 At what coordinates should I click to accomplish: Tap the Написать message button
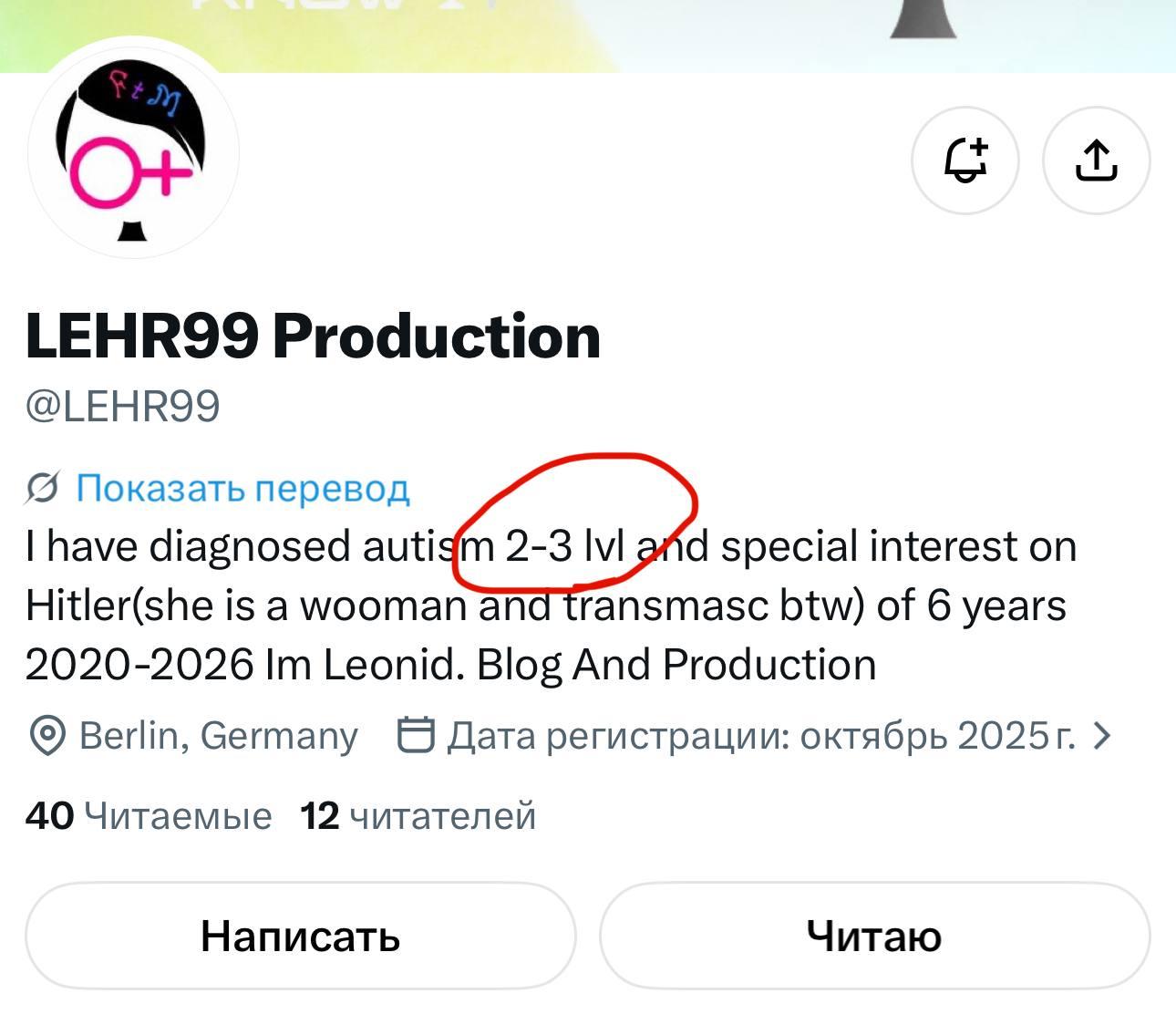(x=301, y=936)
